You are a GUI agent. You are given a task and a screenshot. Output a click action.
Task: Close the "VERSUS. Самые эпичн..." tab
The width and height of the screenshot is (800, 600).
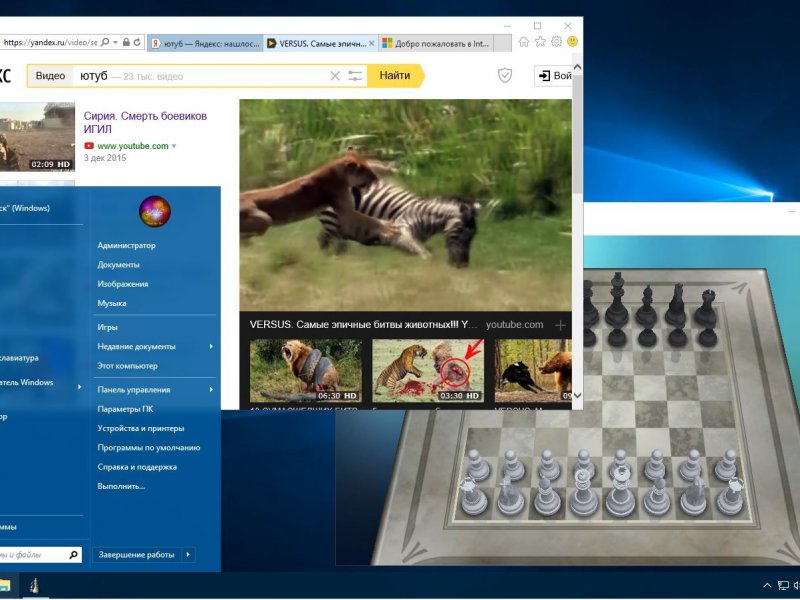(372, 44)
